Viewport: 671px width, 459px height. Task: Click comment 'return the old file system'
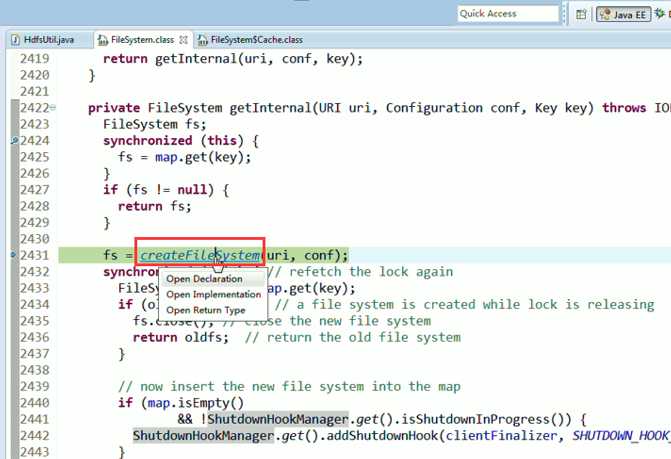click(x=364, y=338)
